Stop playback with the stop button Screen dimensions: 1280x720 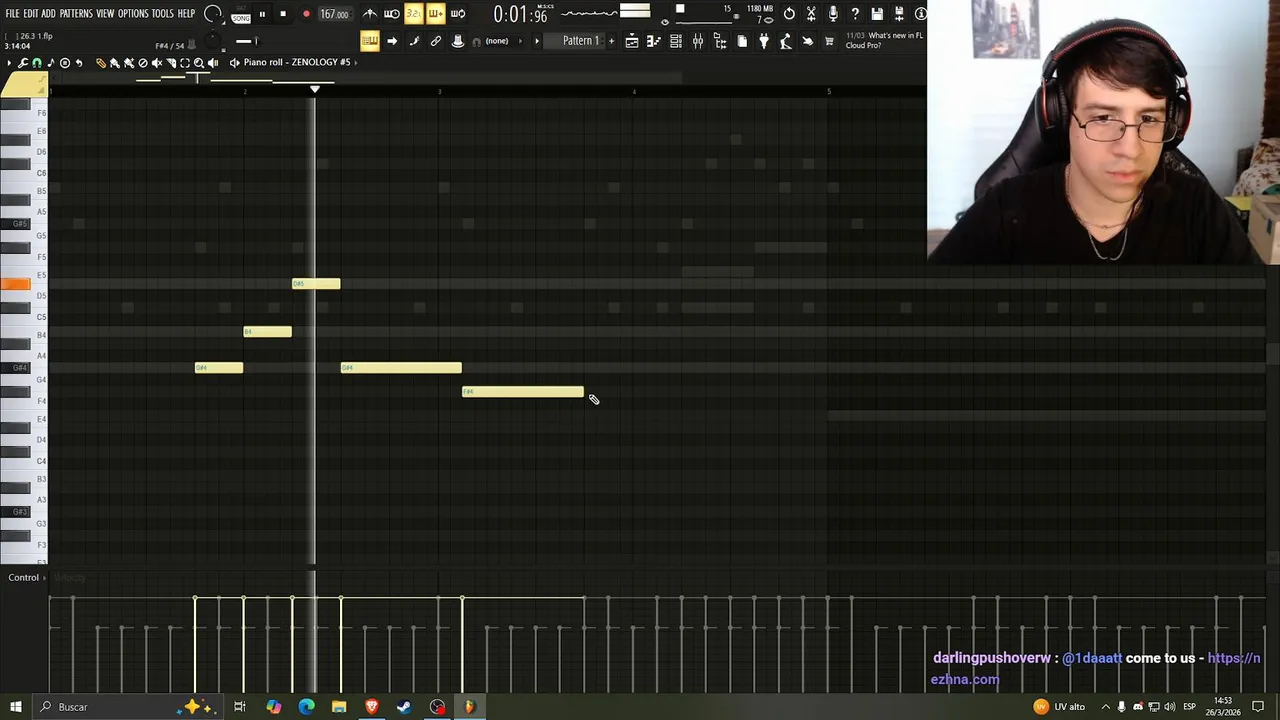[x=283, y=14]
